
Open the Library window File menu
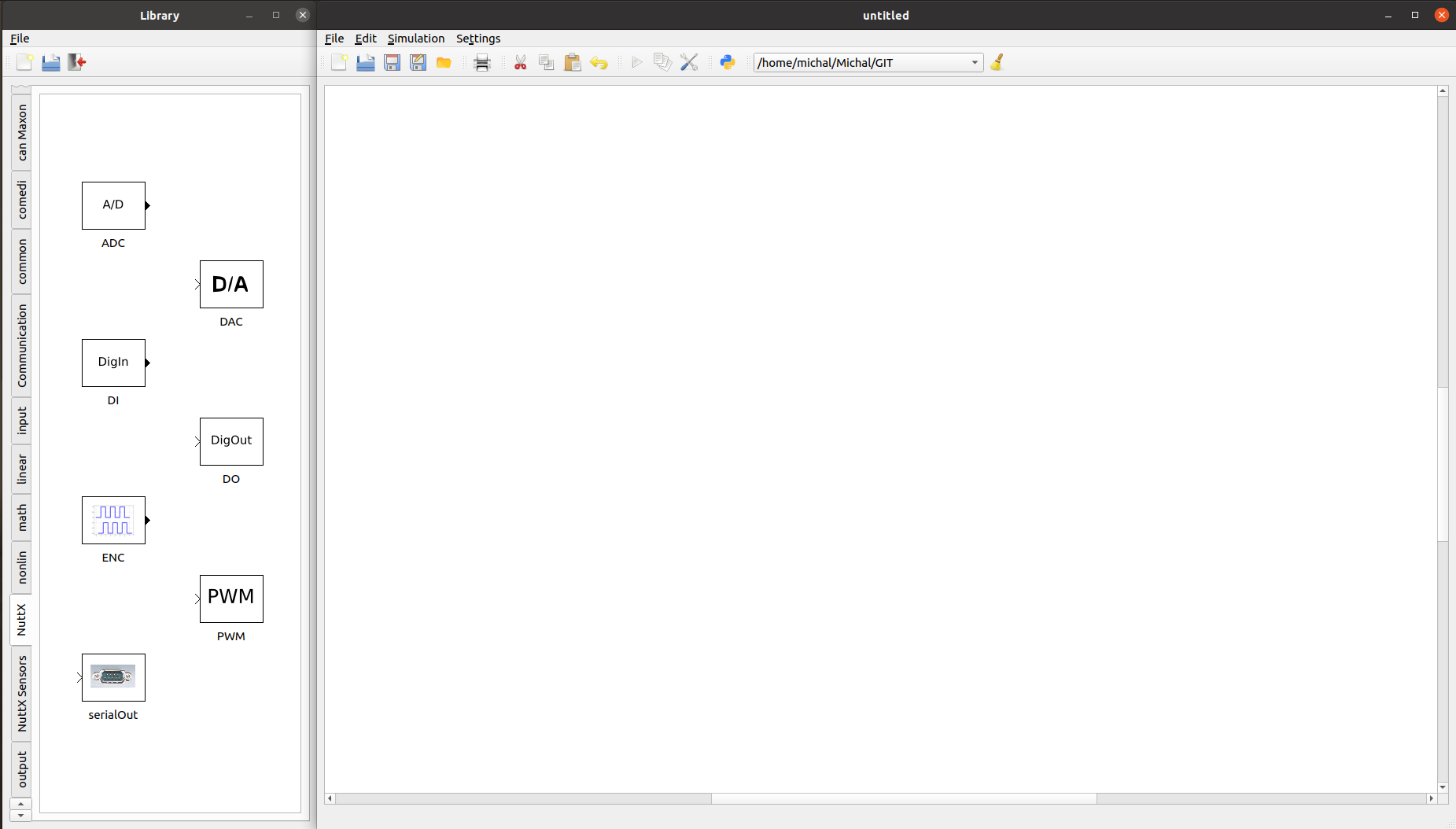point(20,39)
